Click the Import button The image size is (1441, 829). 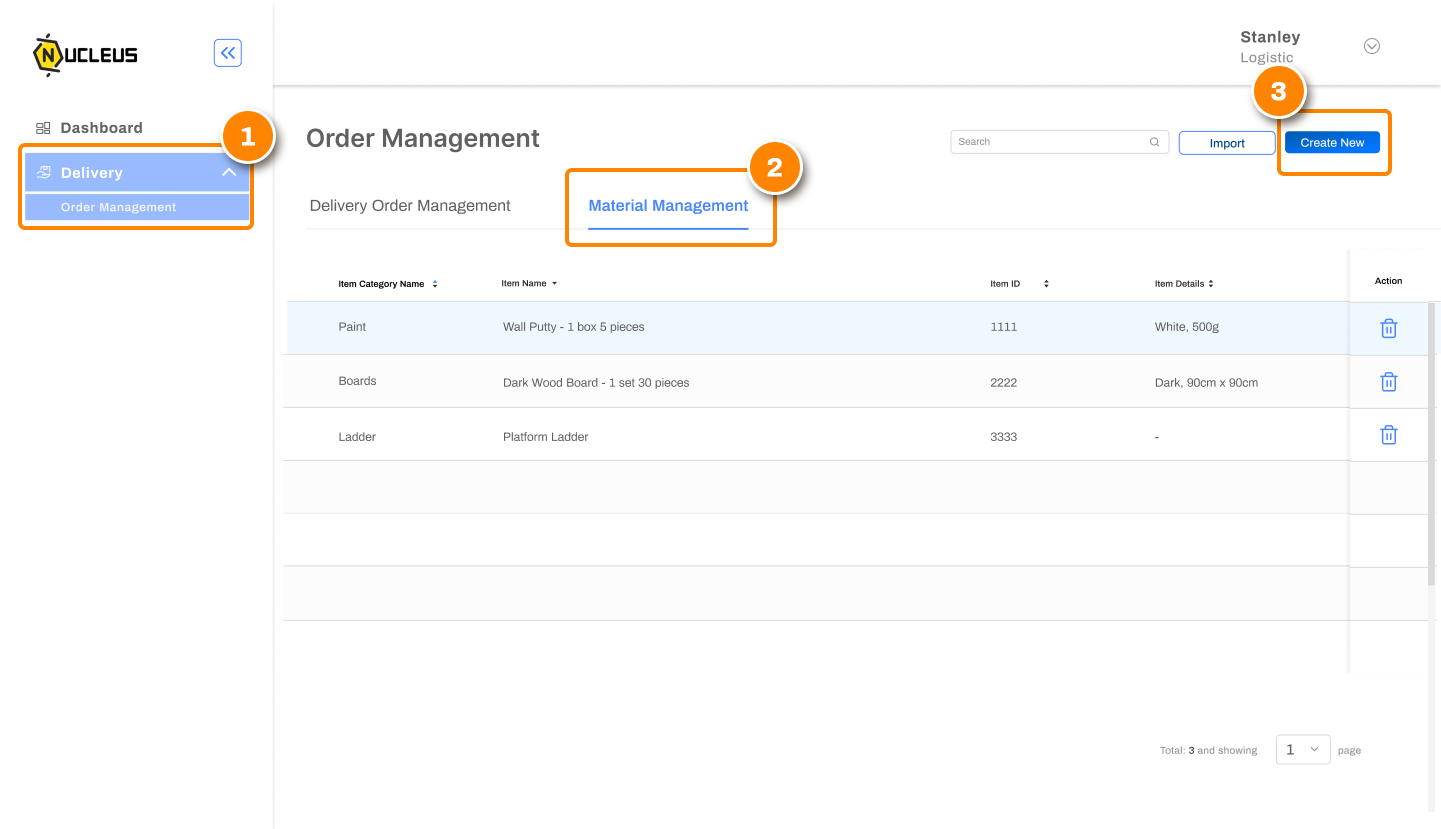tap(1227, 143)
